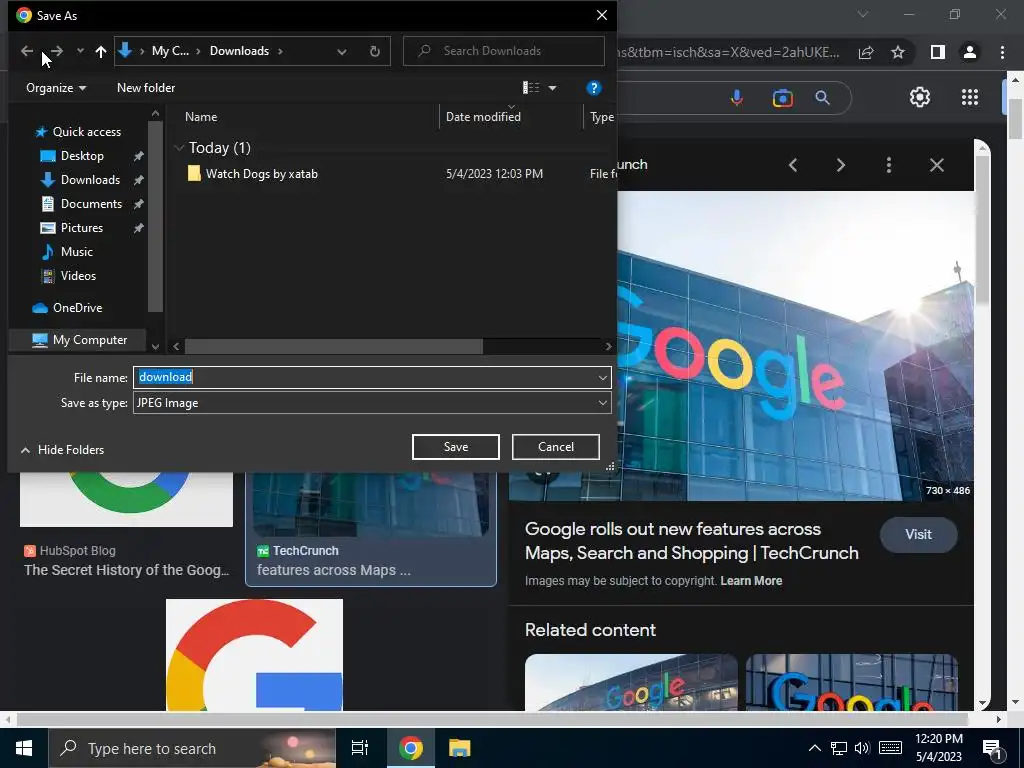Click the Save button
1024x768 pixels.
click(456, 447)
